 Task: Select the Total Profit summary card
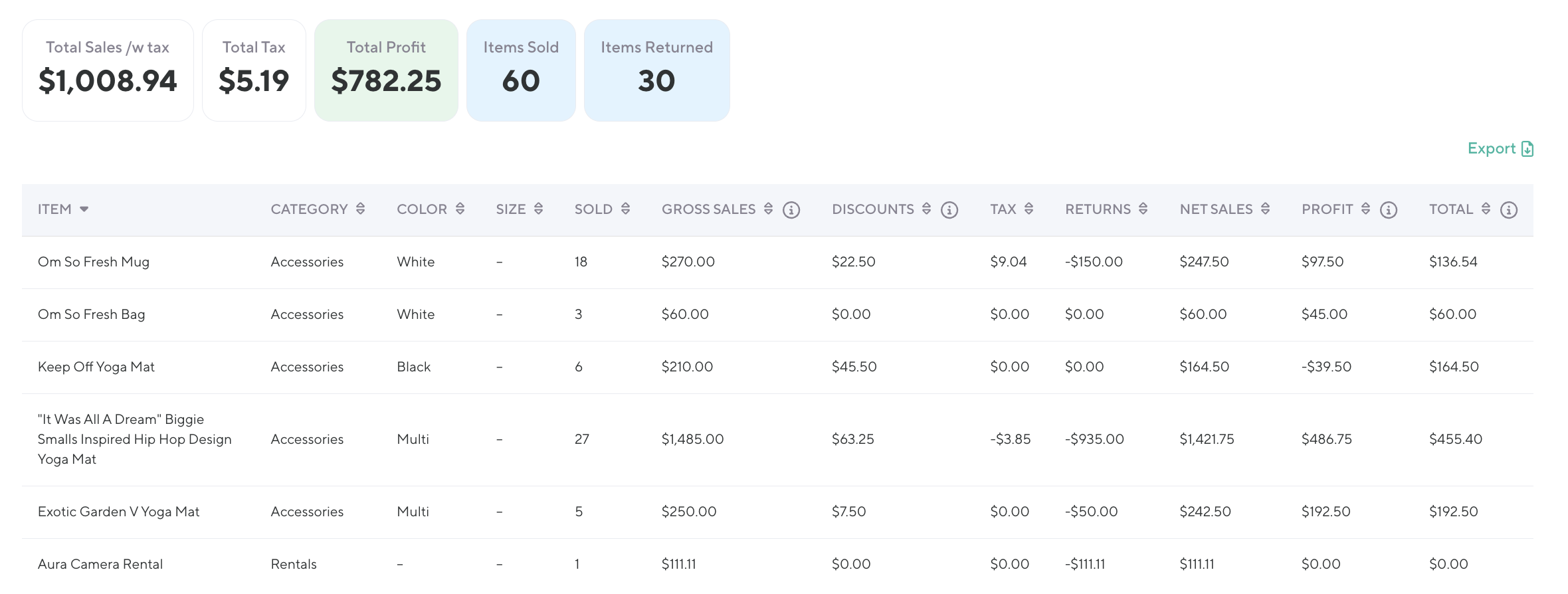click(x=386, y=70)
